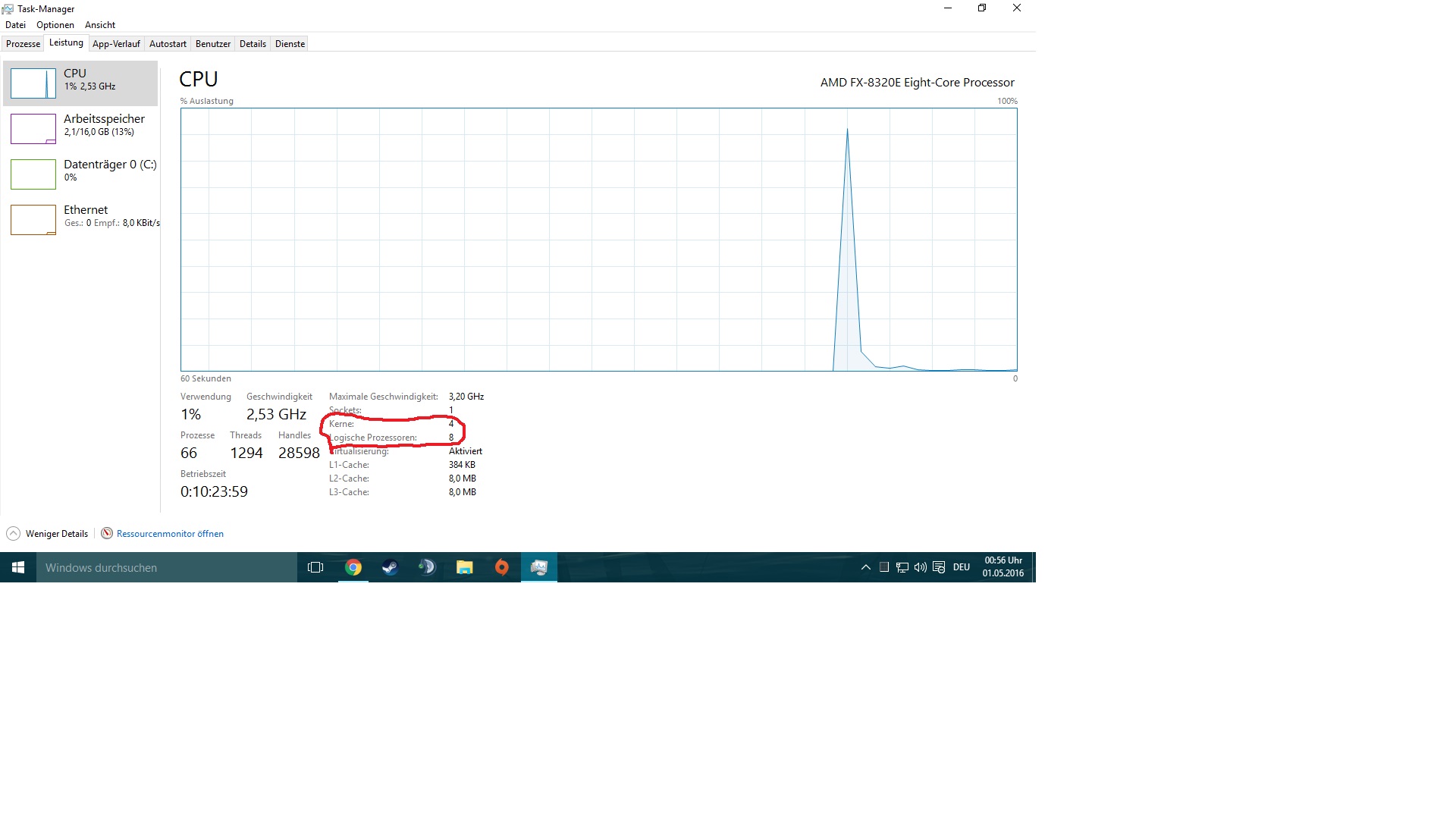Collapse view with Weniger Details arrow
This screenshot has width=1456, height=819.
[14, 534]
